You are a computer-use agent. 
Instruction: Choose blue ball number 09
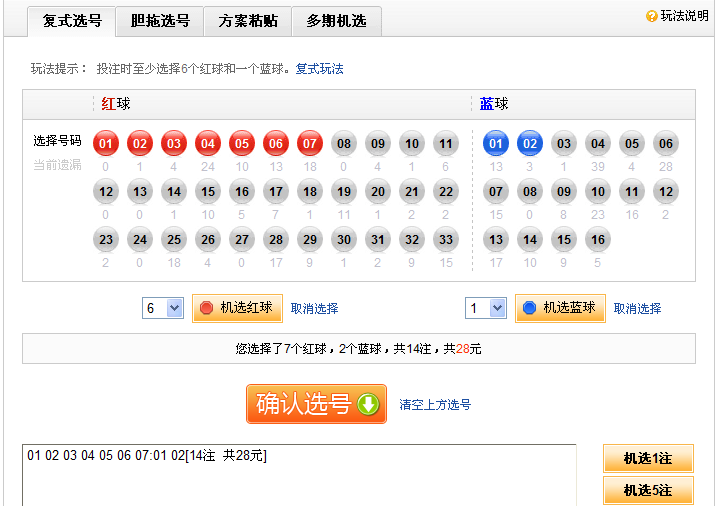pos(564,191)
